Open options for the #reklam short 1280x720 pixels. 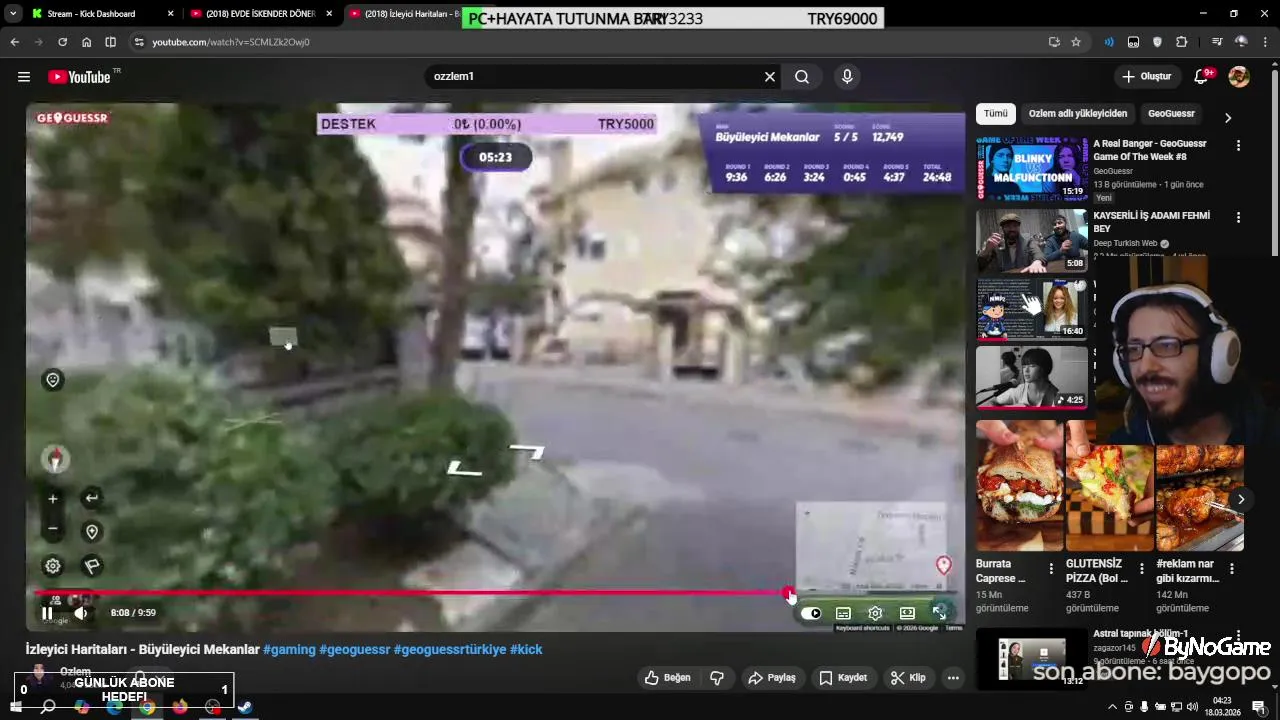click(1232, 569)
